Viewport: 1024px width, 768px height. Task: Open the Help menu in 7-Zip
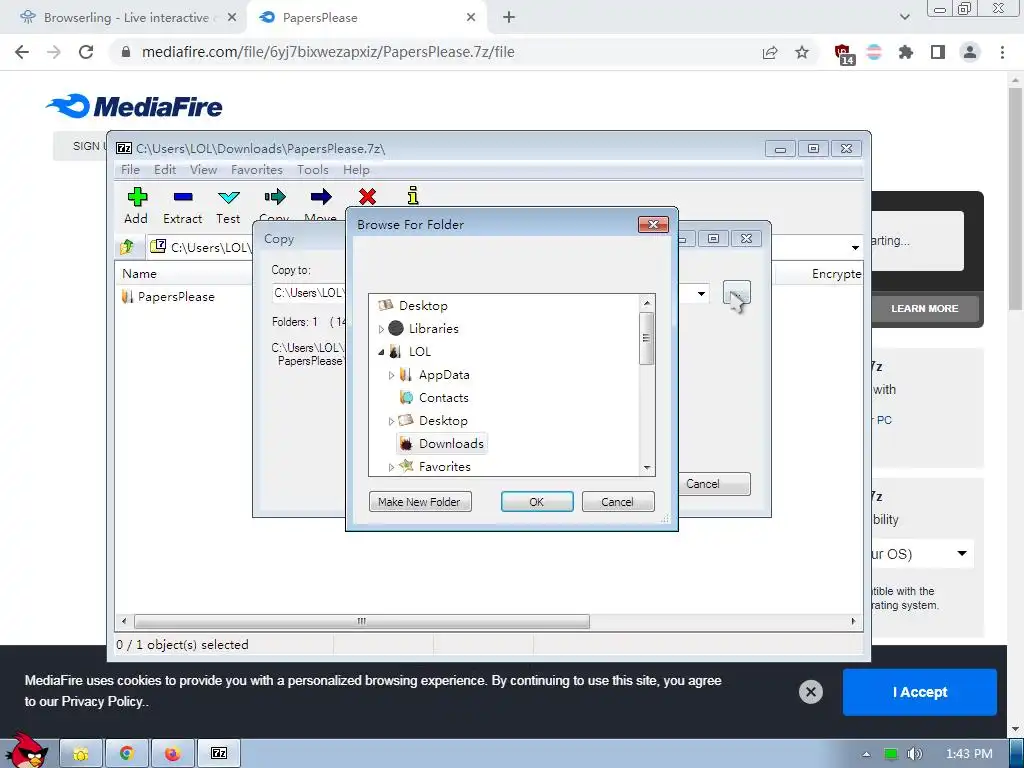(x=356, y=170)
